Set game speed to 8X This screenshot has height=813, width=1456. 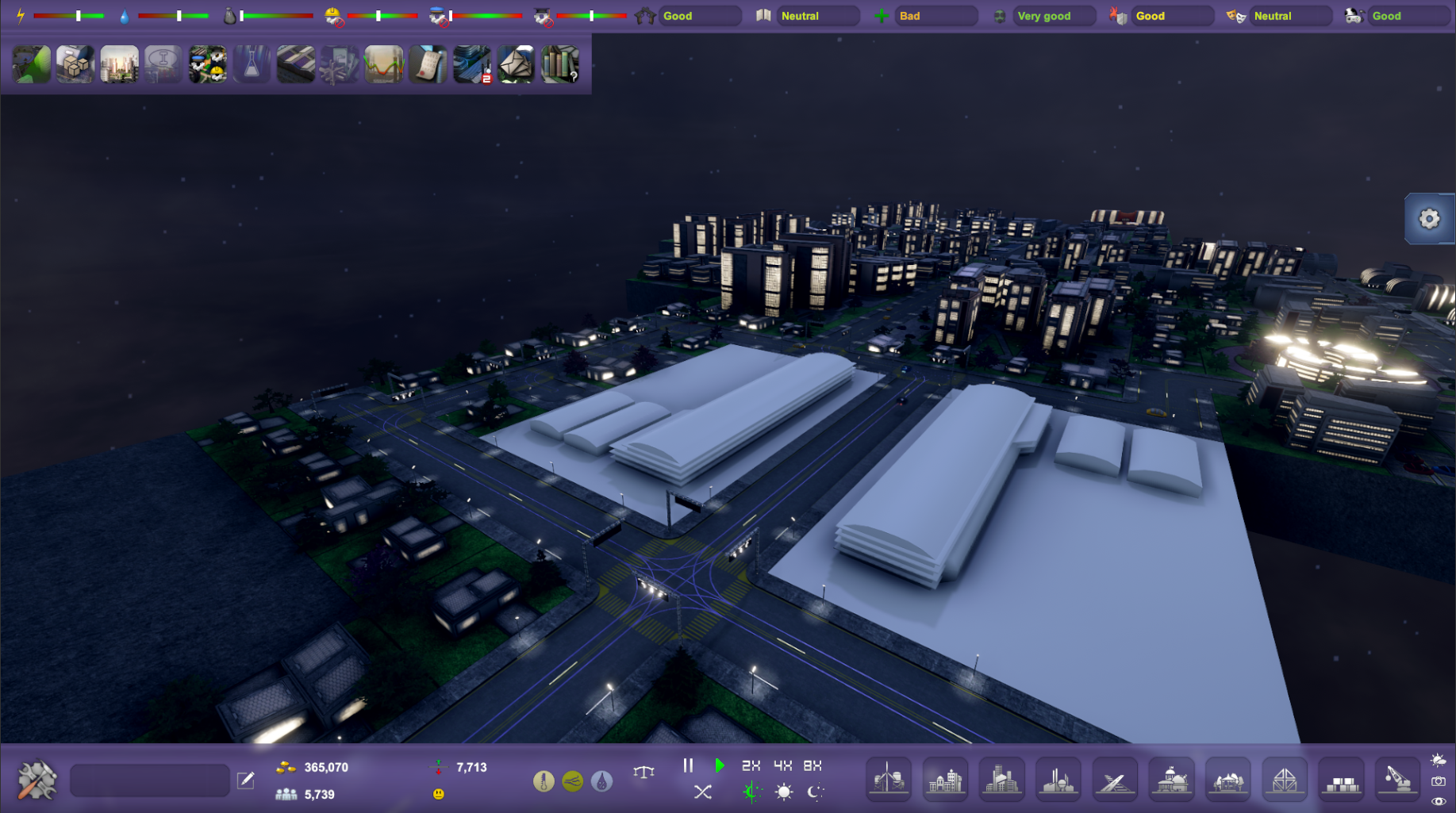tap(813, 765)
